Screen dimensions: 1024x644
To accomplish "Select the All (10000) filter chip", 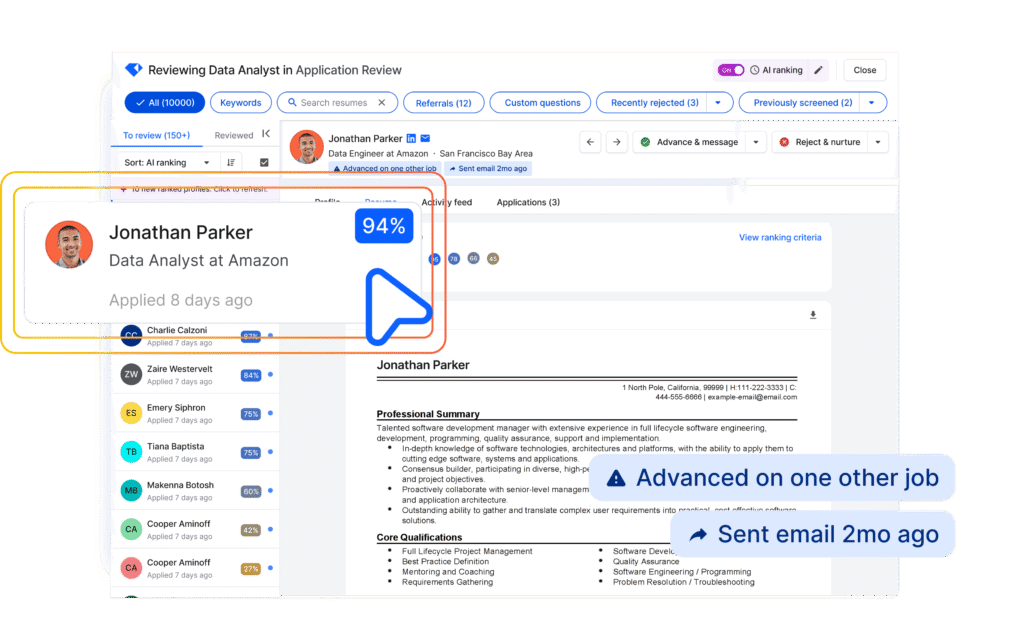I will pyautogui.click(x=164, y=102).
